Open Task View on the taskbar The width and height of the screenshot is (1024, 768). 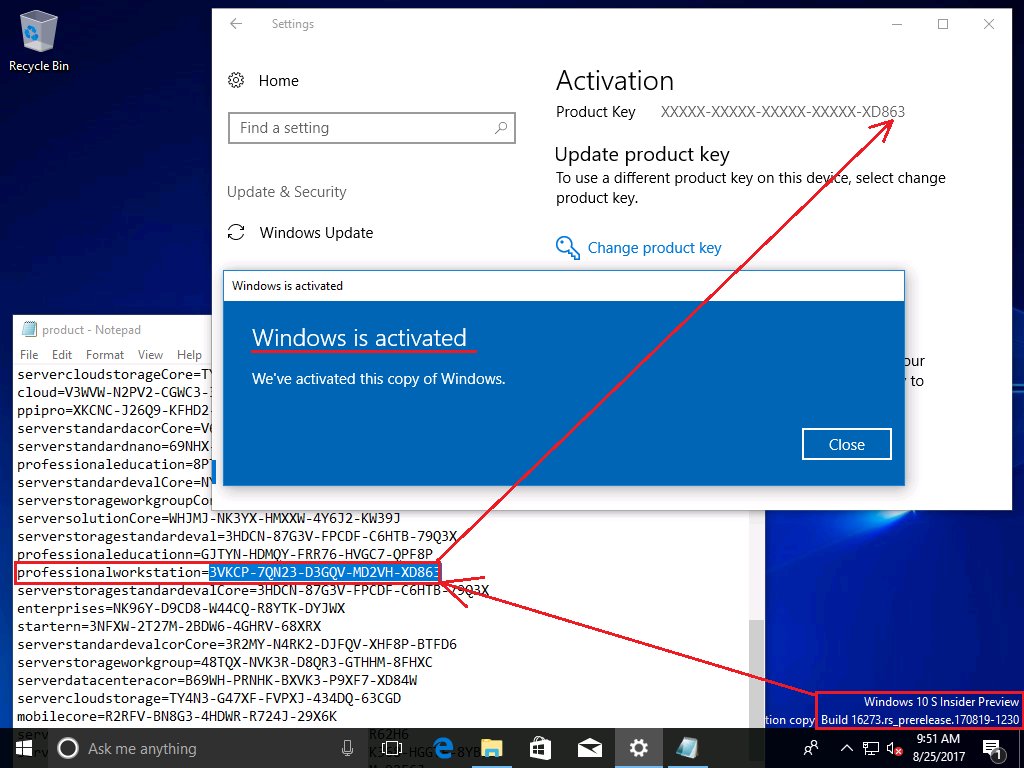391,748
